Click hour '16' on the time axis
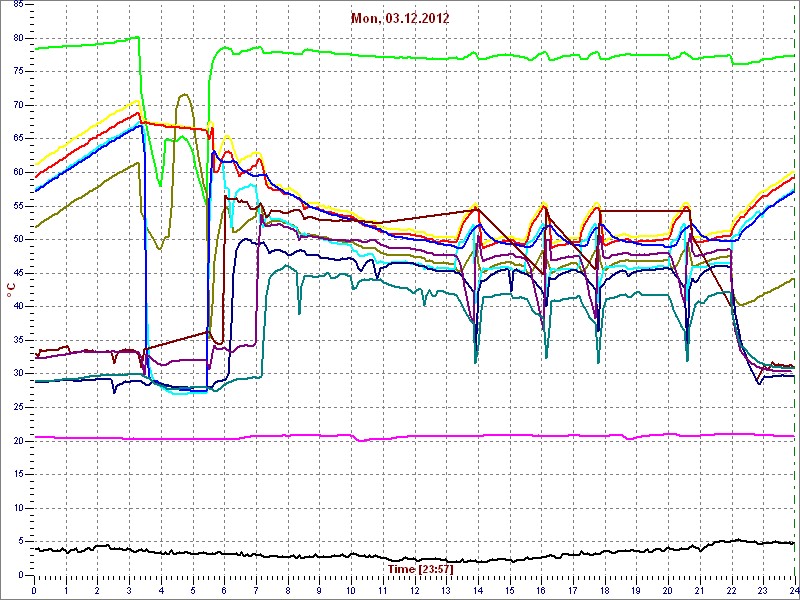This screenshot has width=800, height=600. tap(541, 589)
